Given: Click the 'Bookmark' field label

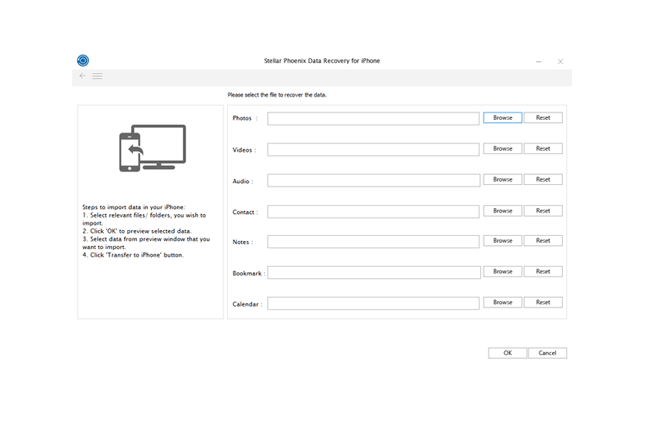Looking at the screenshot, I should coord(247,273).
